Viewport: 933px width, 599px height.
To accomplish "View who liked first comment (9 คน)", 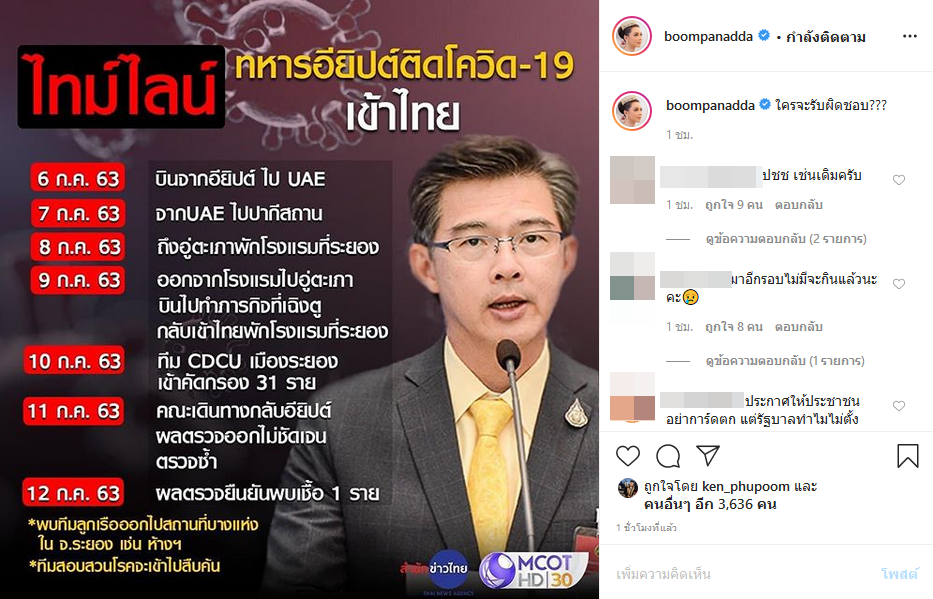I will 734,205.
